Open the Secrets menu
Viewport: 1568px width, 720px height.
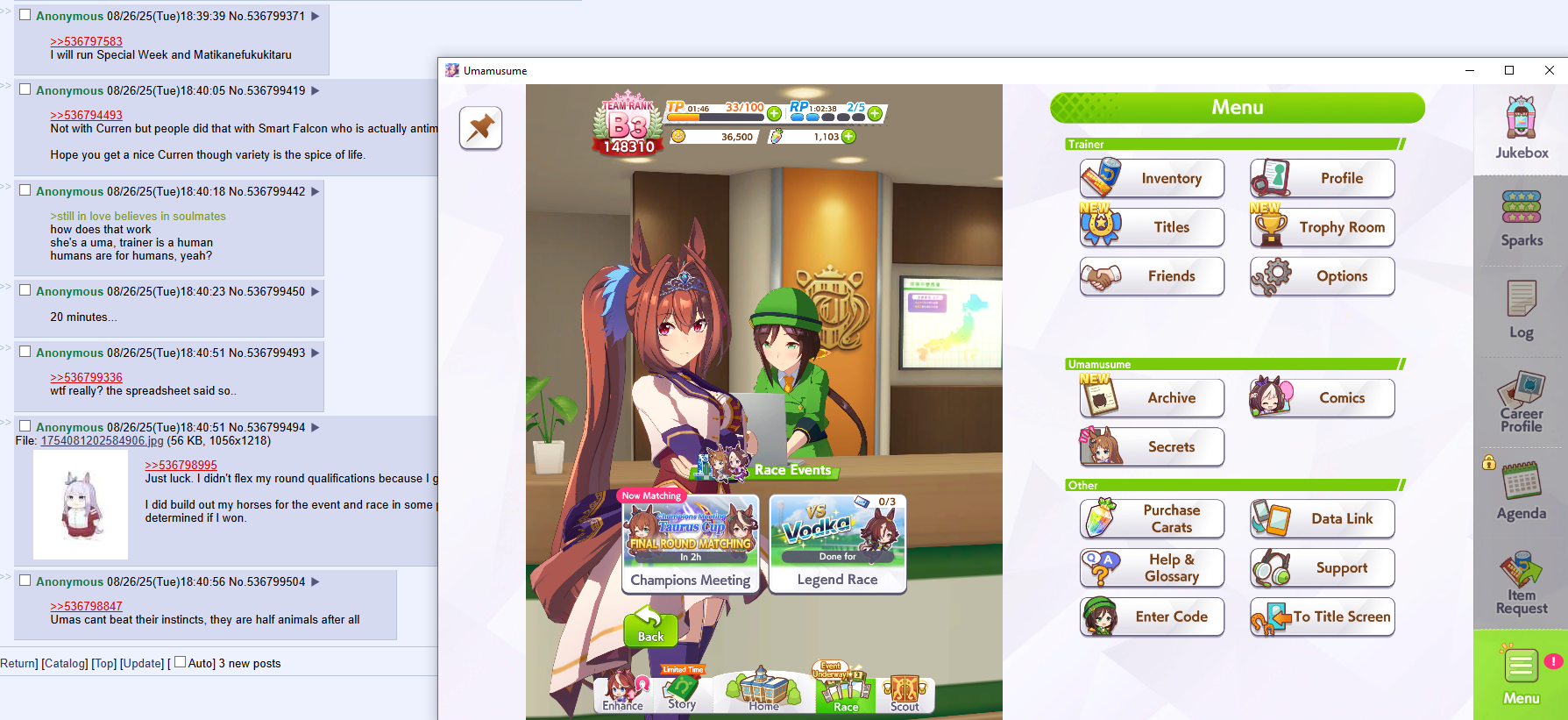[1152, 447]
